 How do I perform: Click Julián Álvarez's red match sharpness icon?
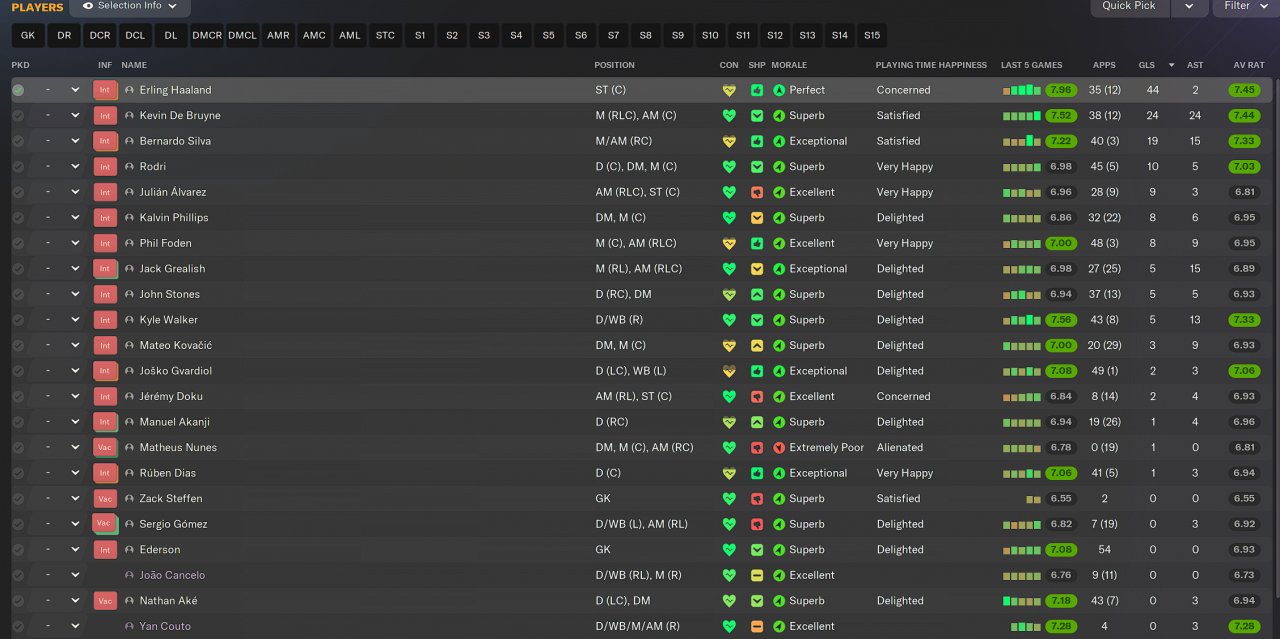click(757, 192)
